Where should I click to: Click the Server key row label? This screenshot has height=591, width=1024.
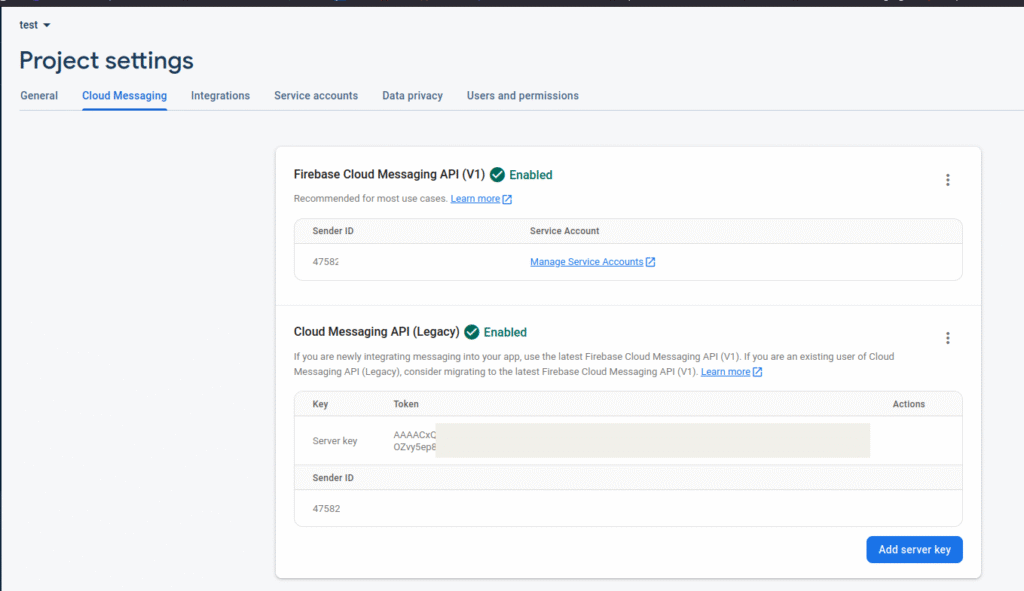[x=334, y=441]
